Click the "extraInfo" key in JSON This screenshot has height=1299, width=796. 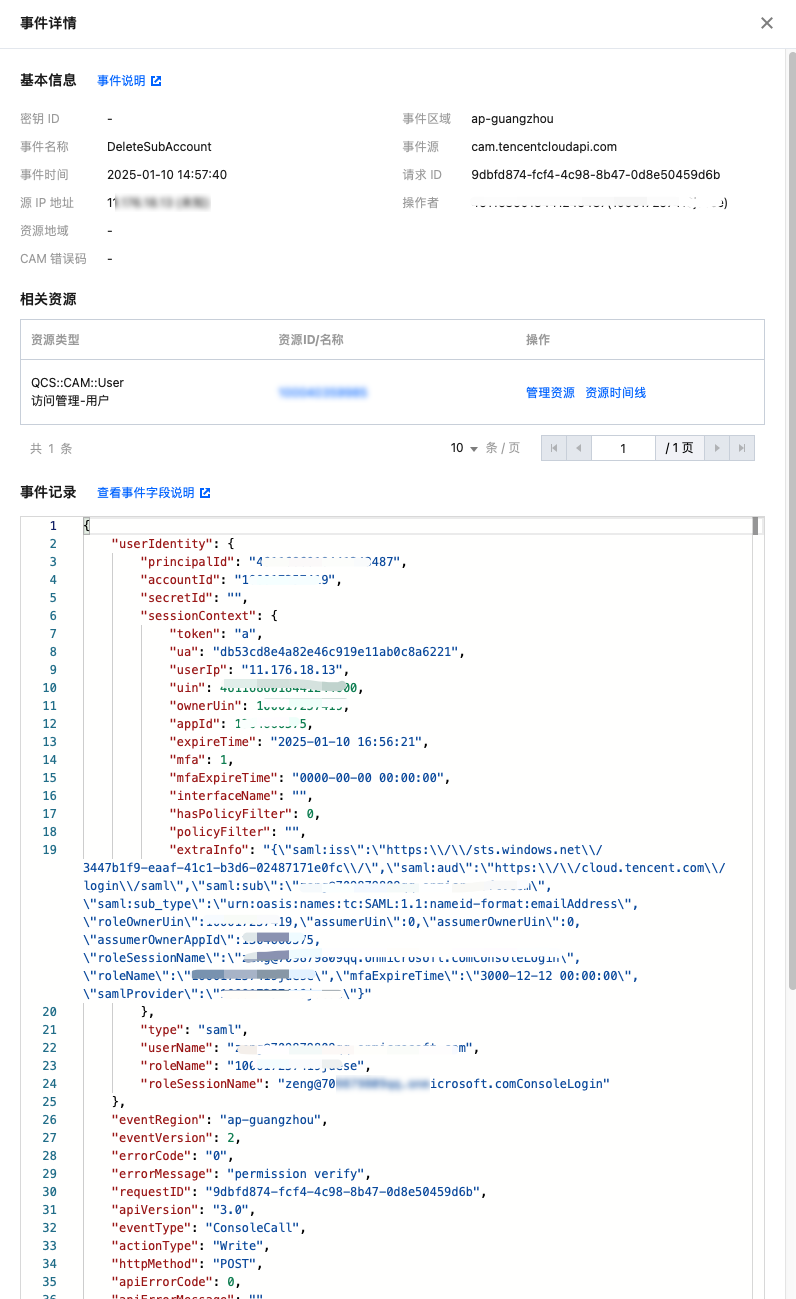(210, 850)
